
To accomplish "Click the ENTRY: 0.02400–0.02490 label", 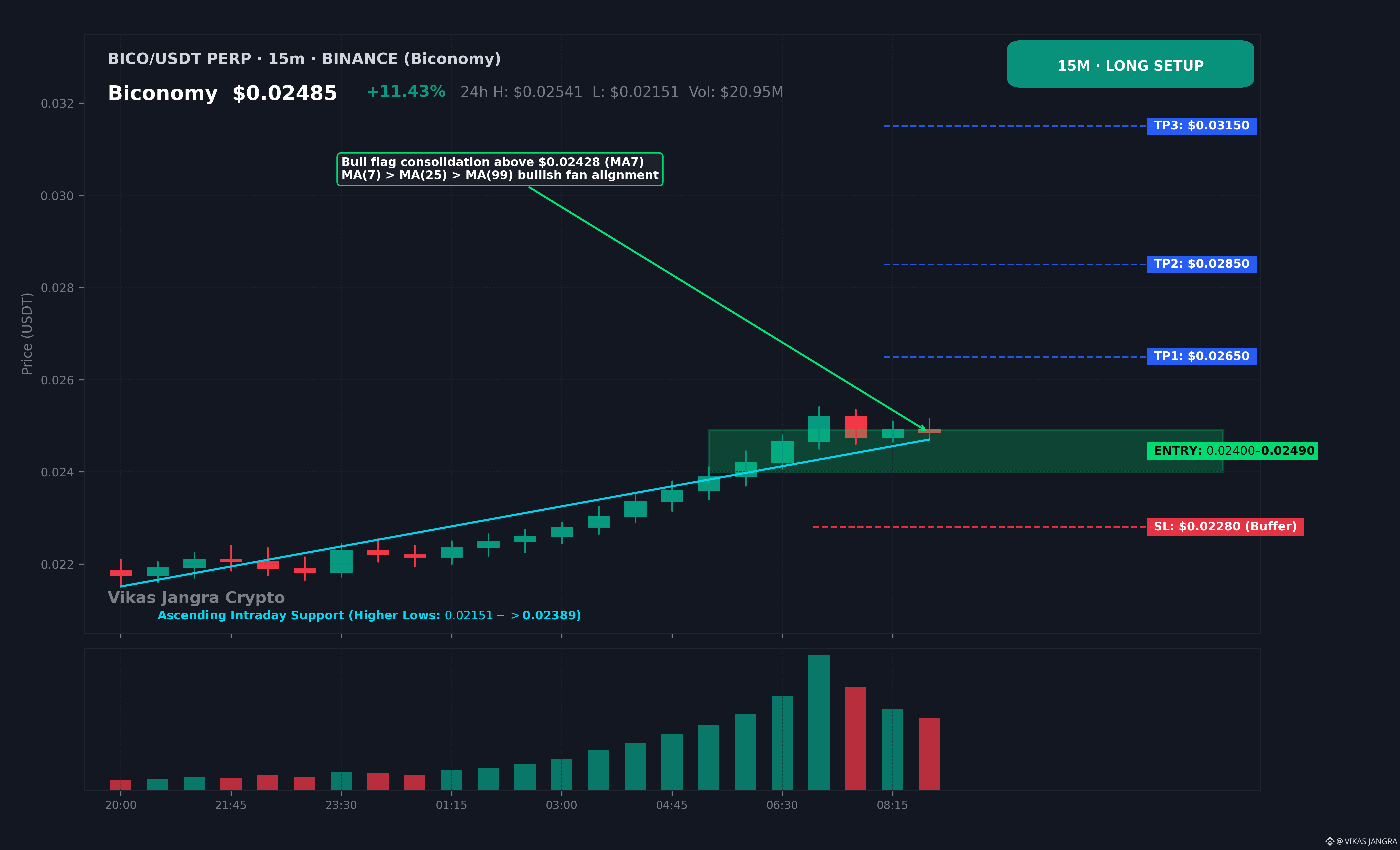I will (1232, 451).
